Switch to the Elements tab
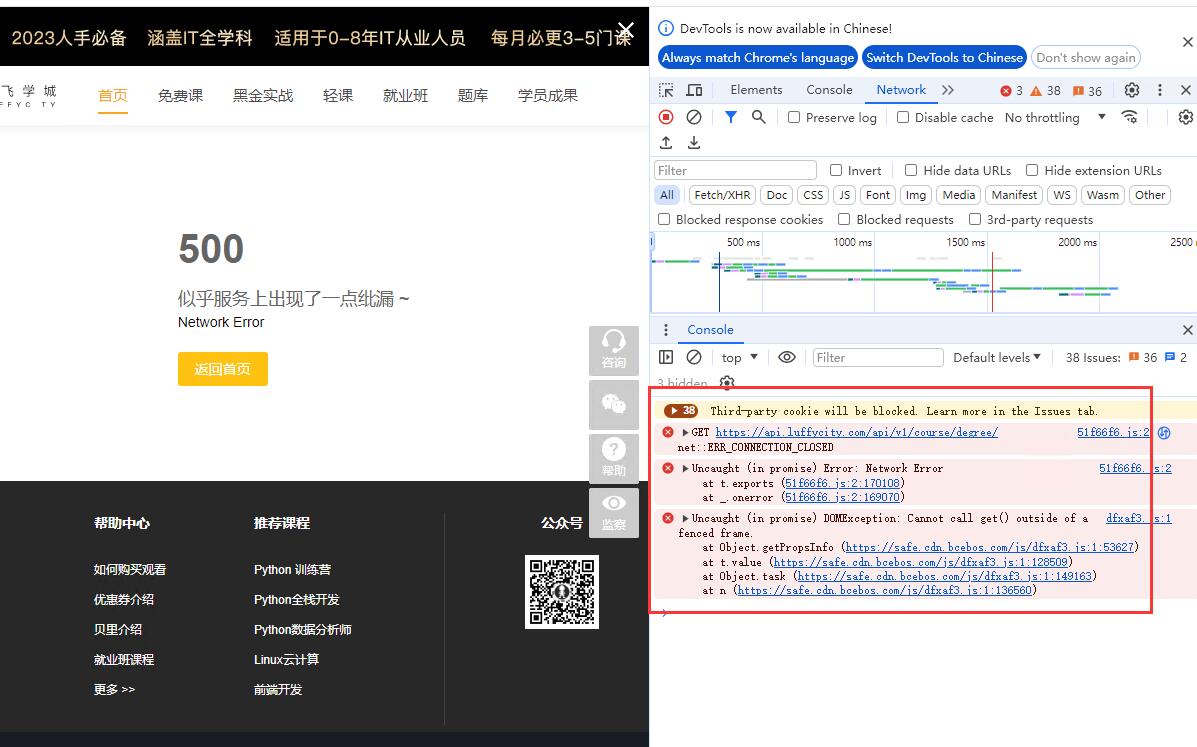The width and height of the screenshot is (1197, 747). 756,90
